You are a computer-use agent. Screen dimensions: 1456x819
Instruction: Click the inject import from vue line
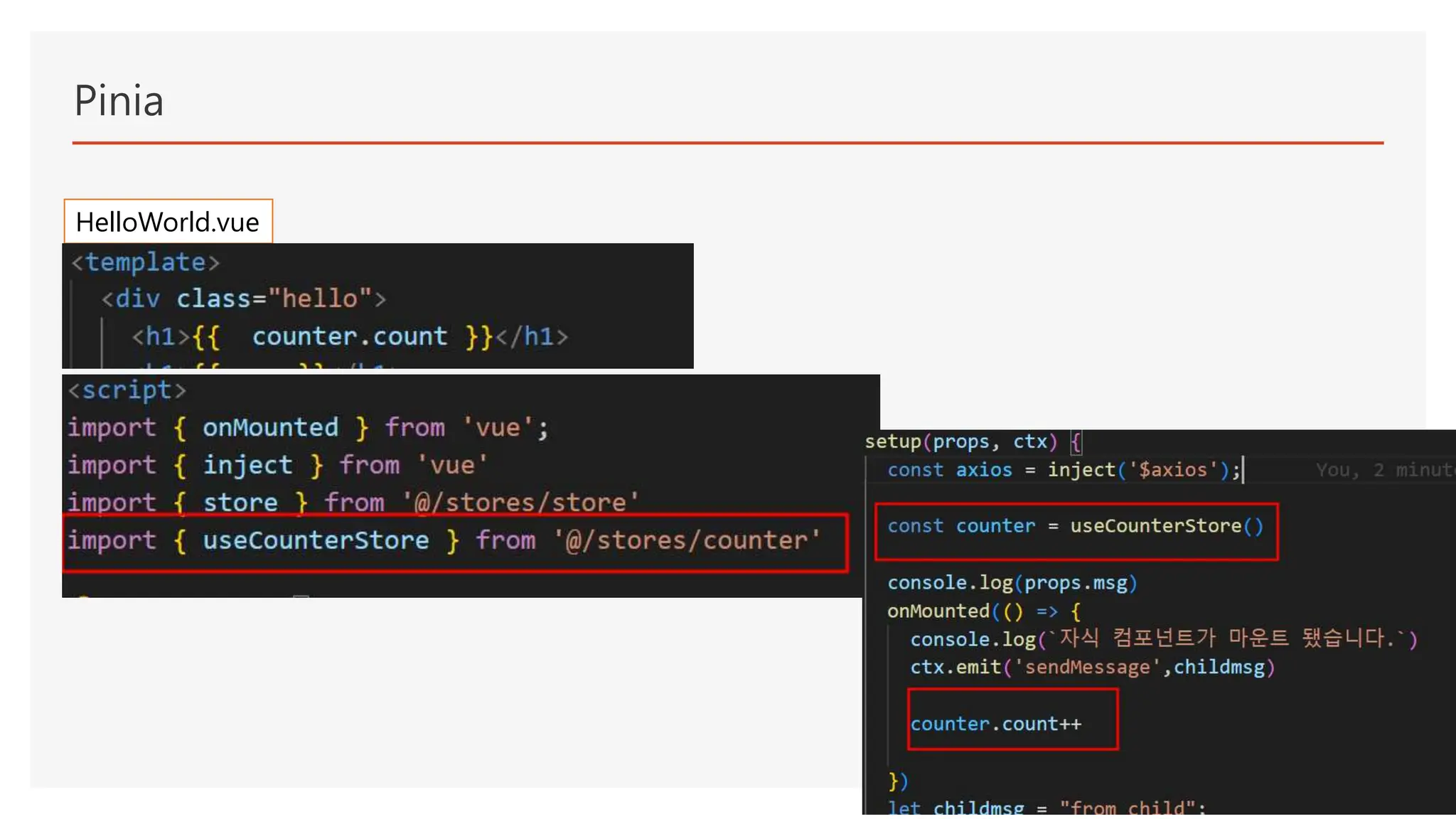coord(278,466)
